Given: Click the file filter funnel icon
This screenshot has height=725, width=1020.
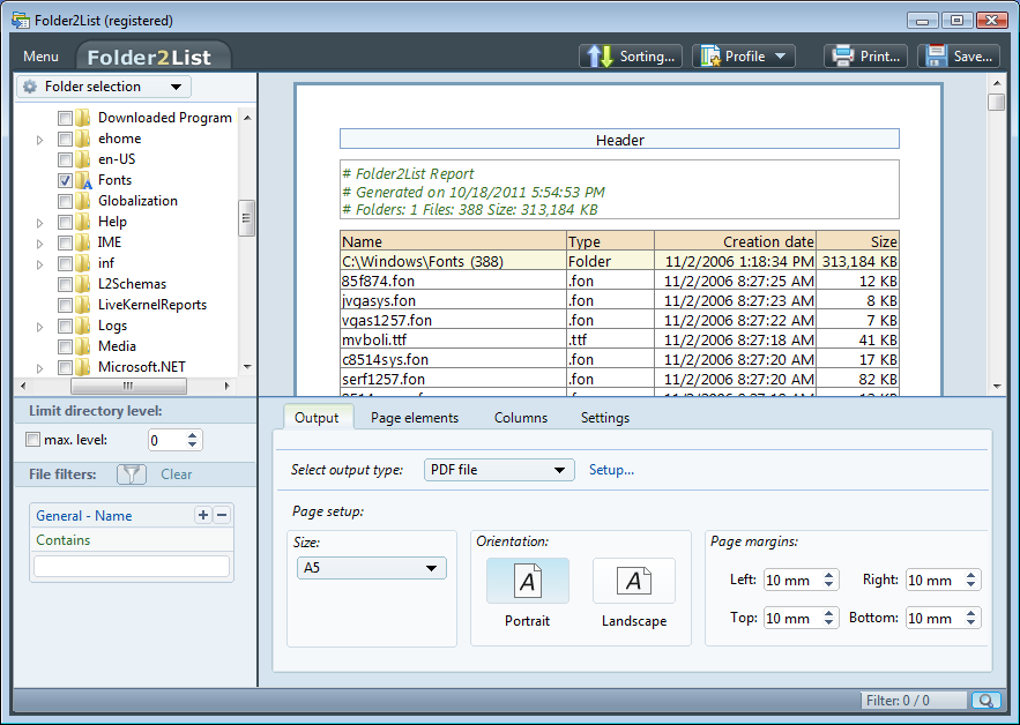Looking at the screenshot, I should [131, 475].
